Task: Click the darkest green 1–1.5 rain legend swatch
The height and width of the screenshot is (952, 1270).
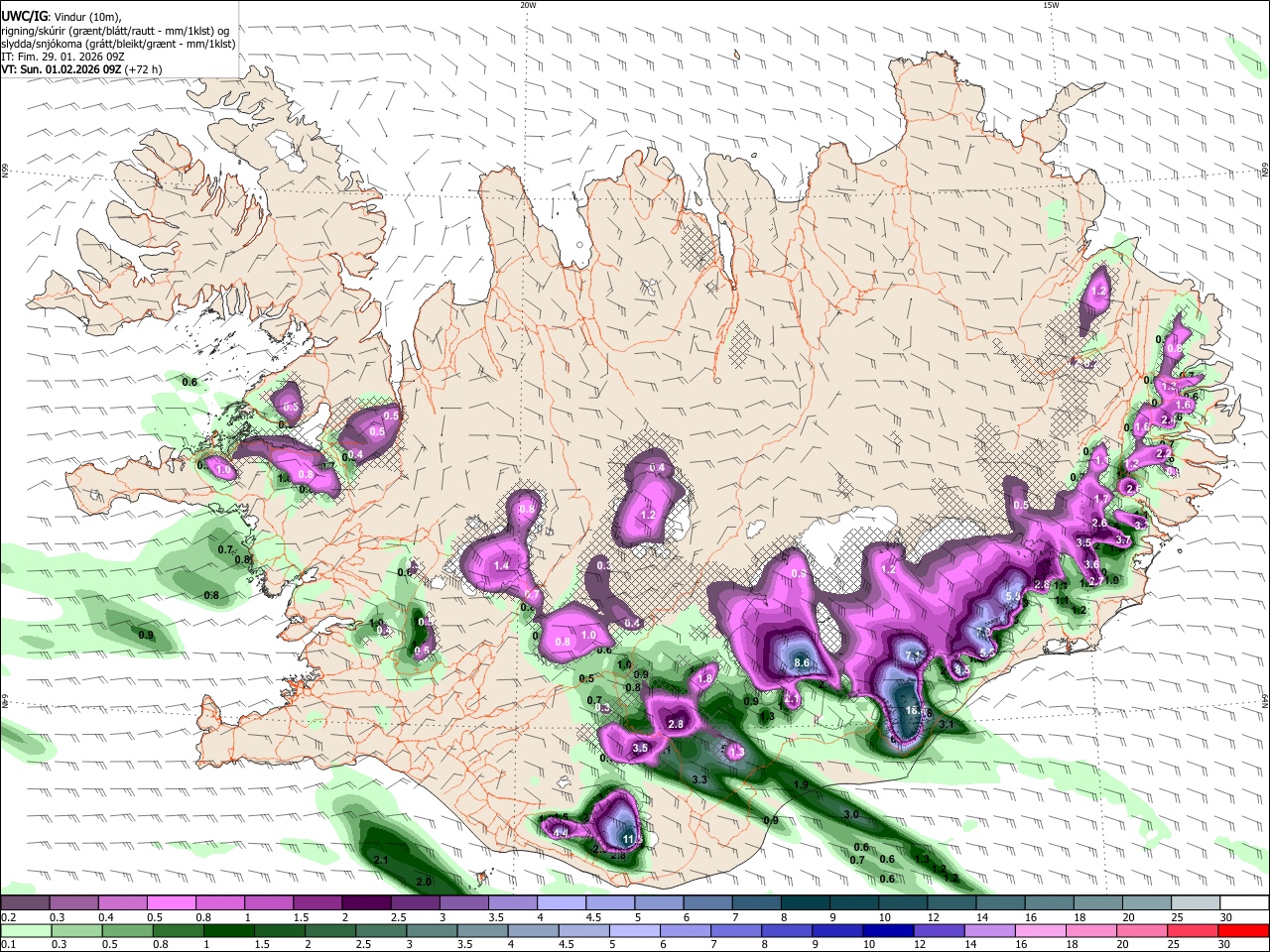Action: click(x=228, y=930)
